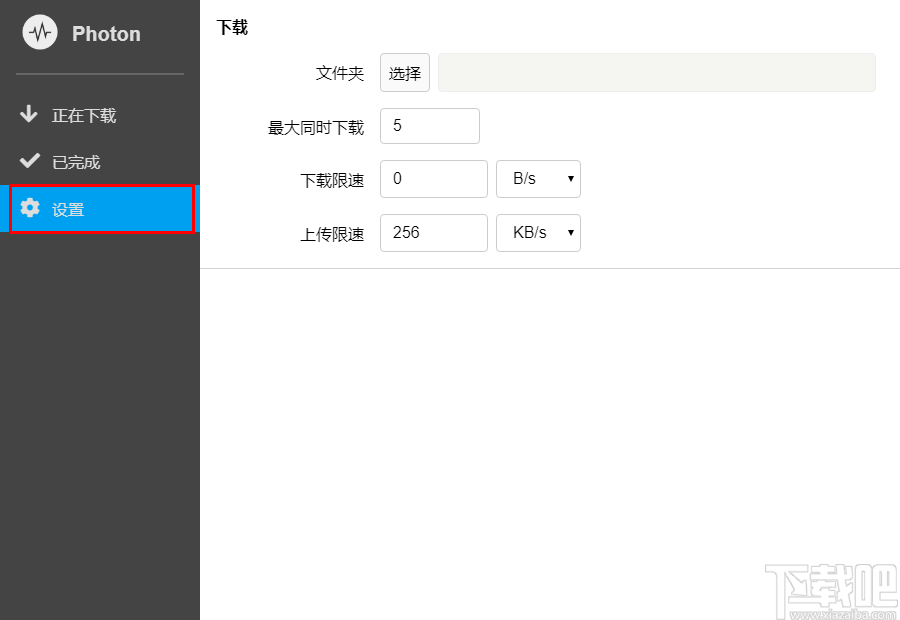The image size is (900, 620).
Task: Click the dropdown arrow on the B/s selector
Action: tap(570, 179)
